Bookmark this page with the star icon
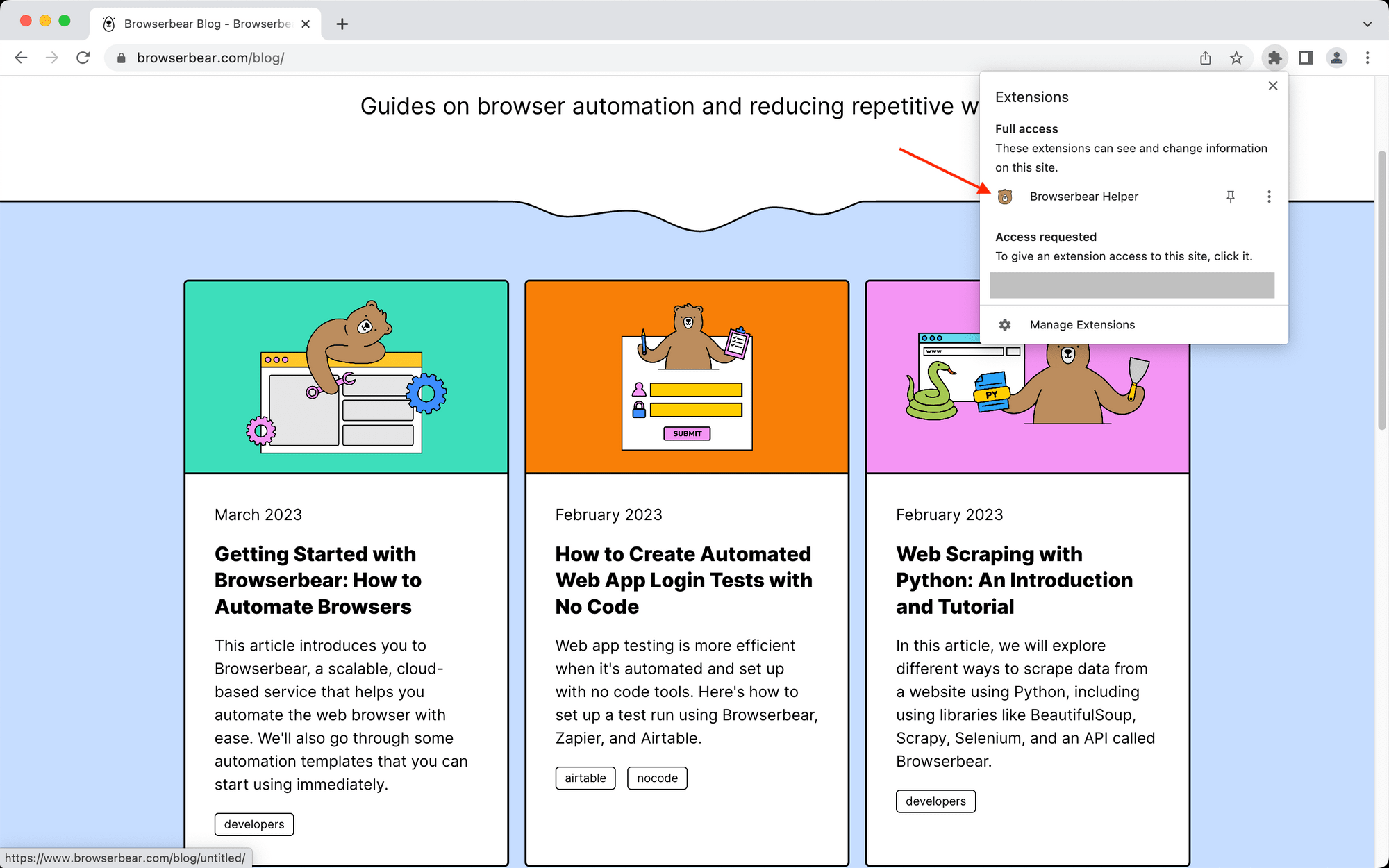 (1237, 58)
